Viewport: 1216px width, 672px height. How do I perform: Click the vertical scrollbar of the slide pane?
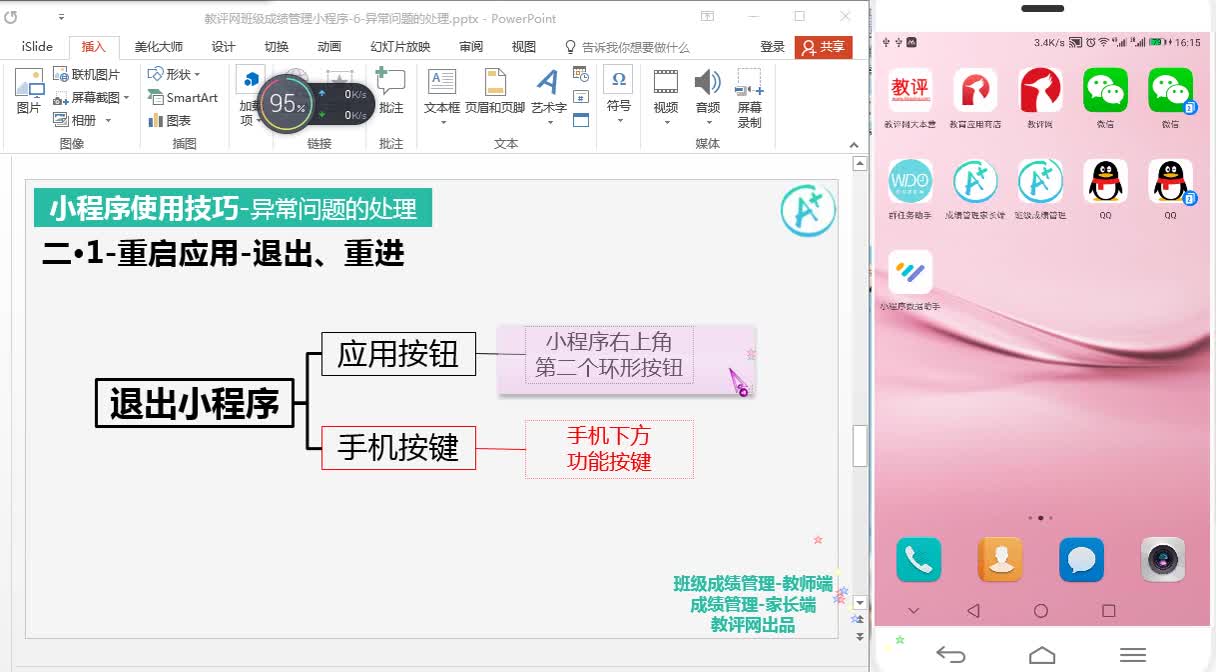coord(858,447)
